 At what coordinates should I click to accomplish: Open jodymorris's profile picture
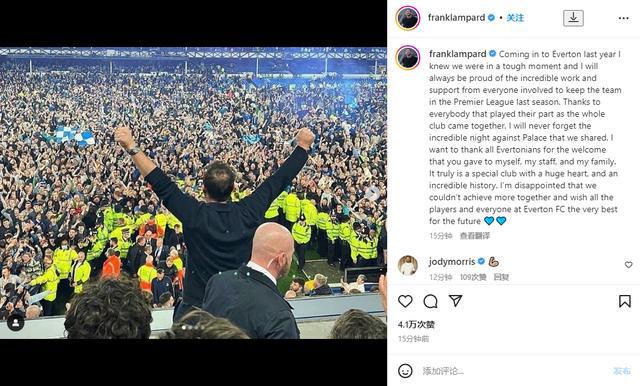tap(408, 265)
